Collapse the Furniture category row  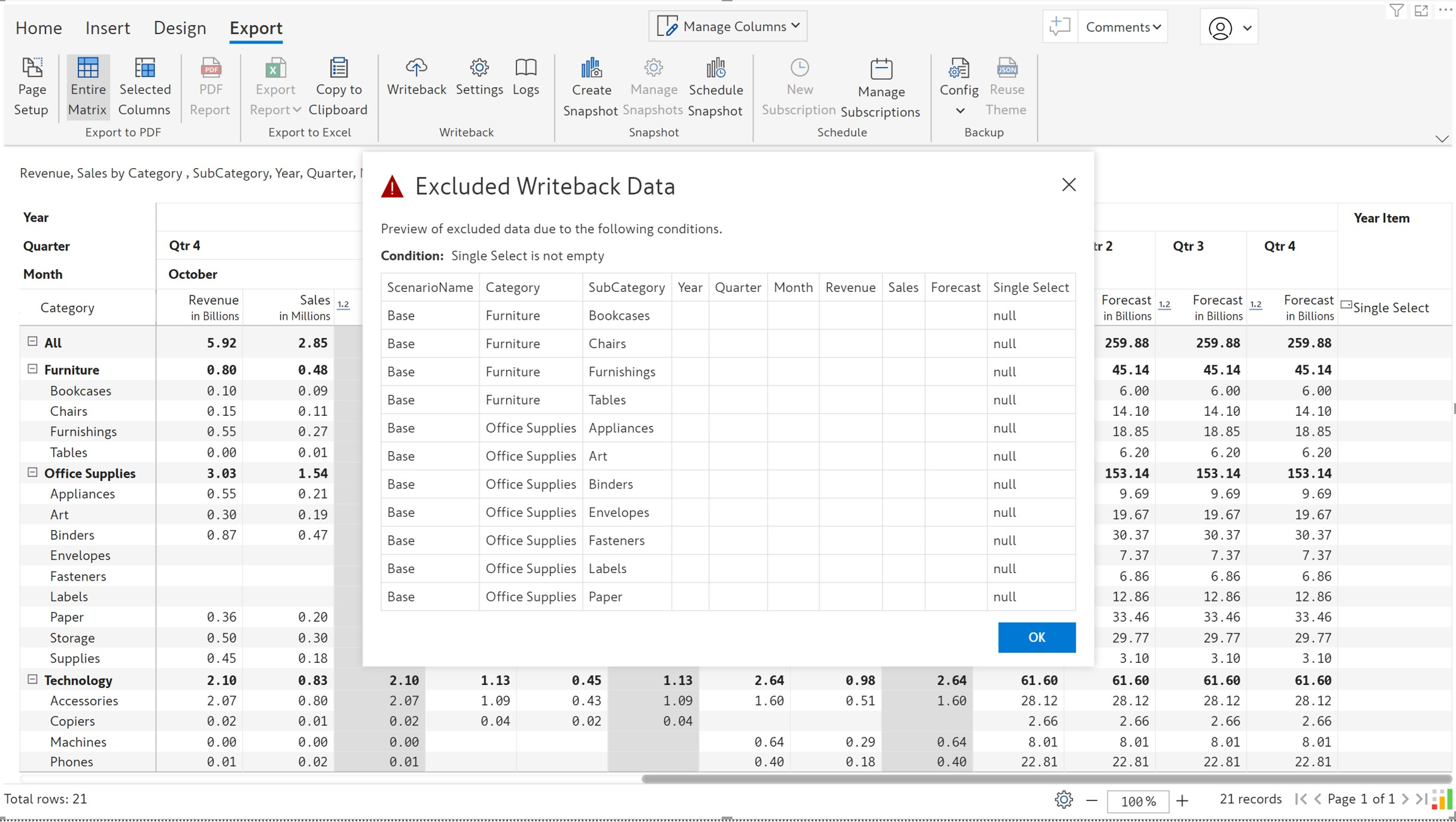click(32, 369)
